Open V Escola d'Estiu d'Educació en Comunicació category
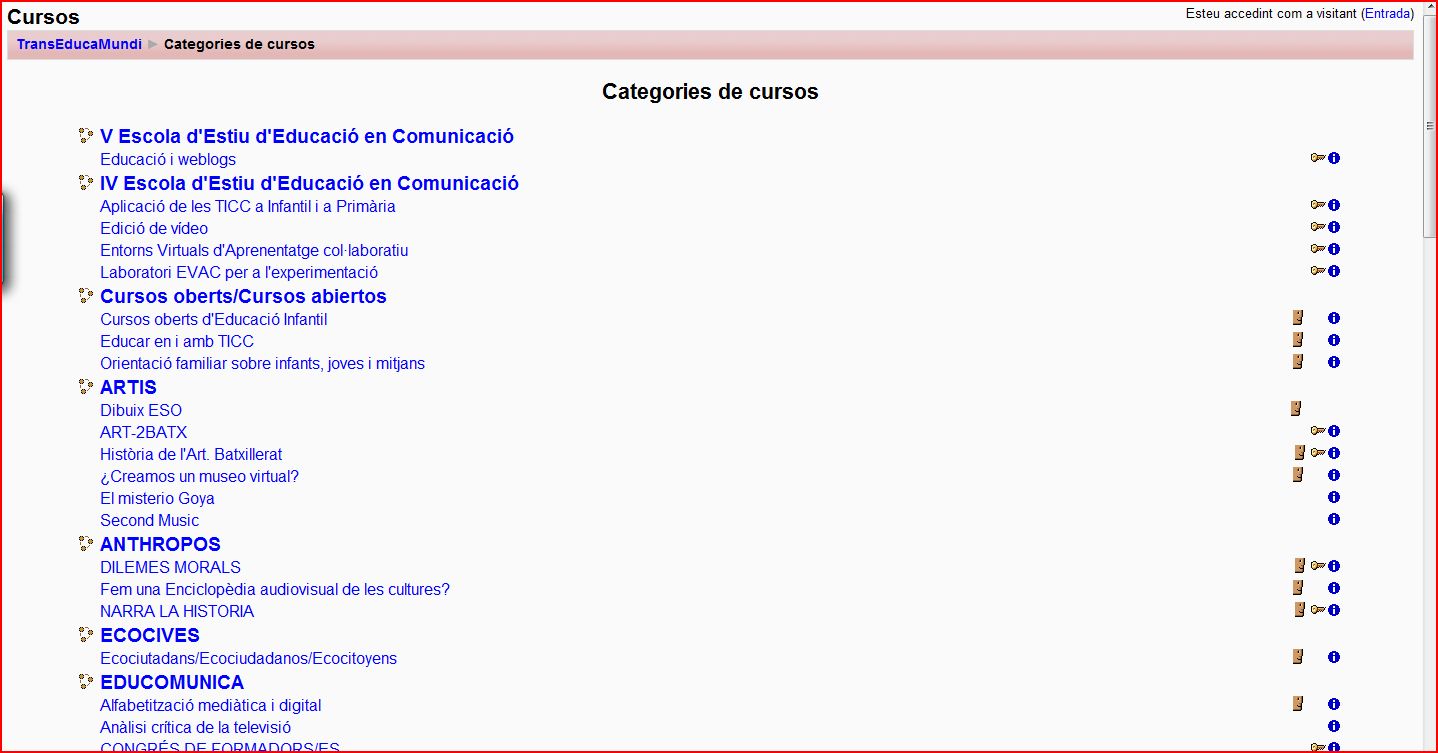Image resolution: width=1438 pixels, height=753 pixels. (306, 136)
